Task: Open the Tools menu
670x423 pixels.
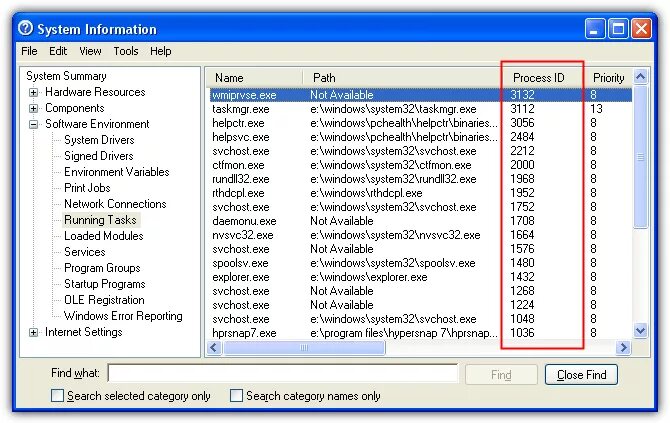Action: [126, 51]
